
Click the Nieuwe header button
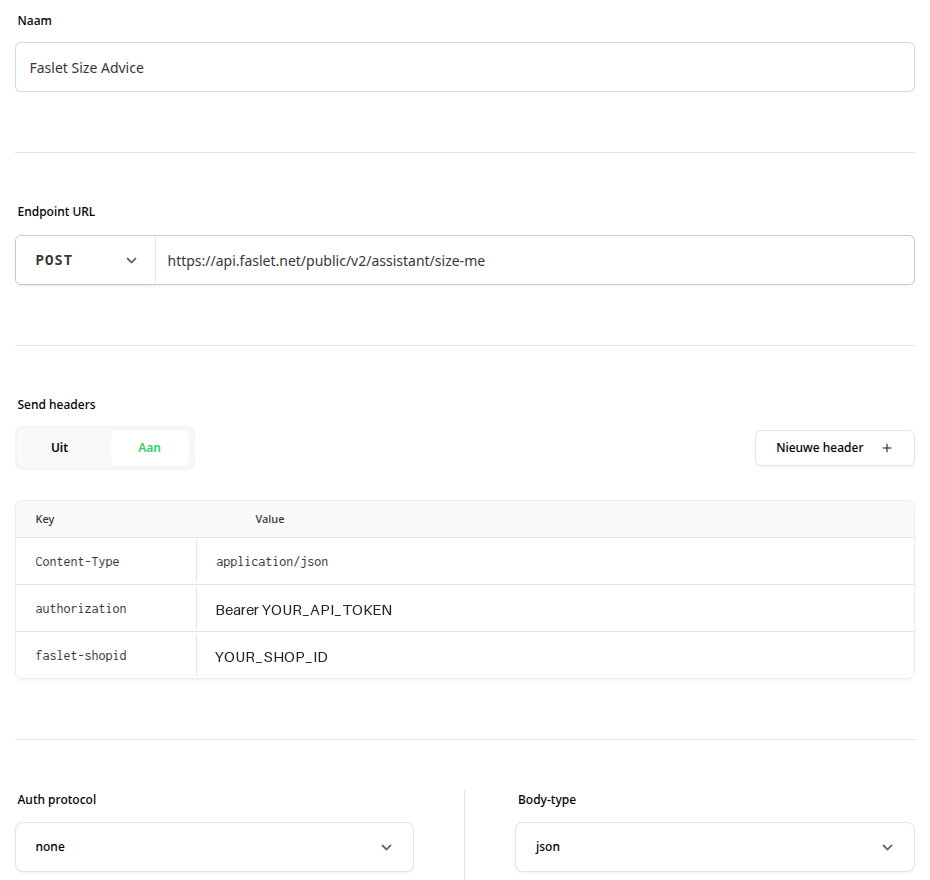click(835, 448)
